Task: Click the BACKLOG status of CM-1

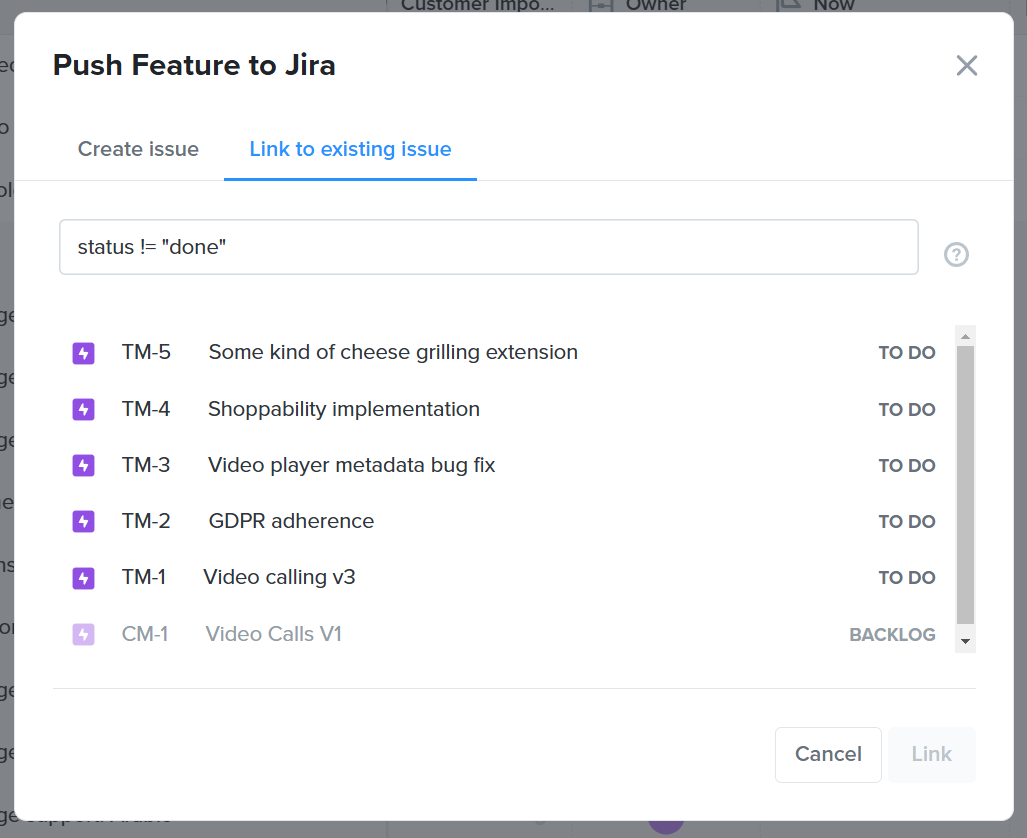Action: [893, 635]
